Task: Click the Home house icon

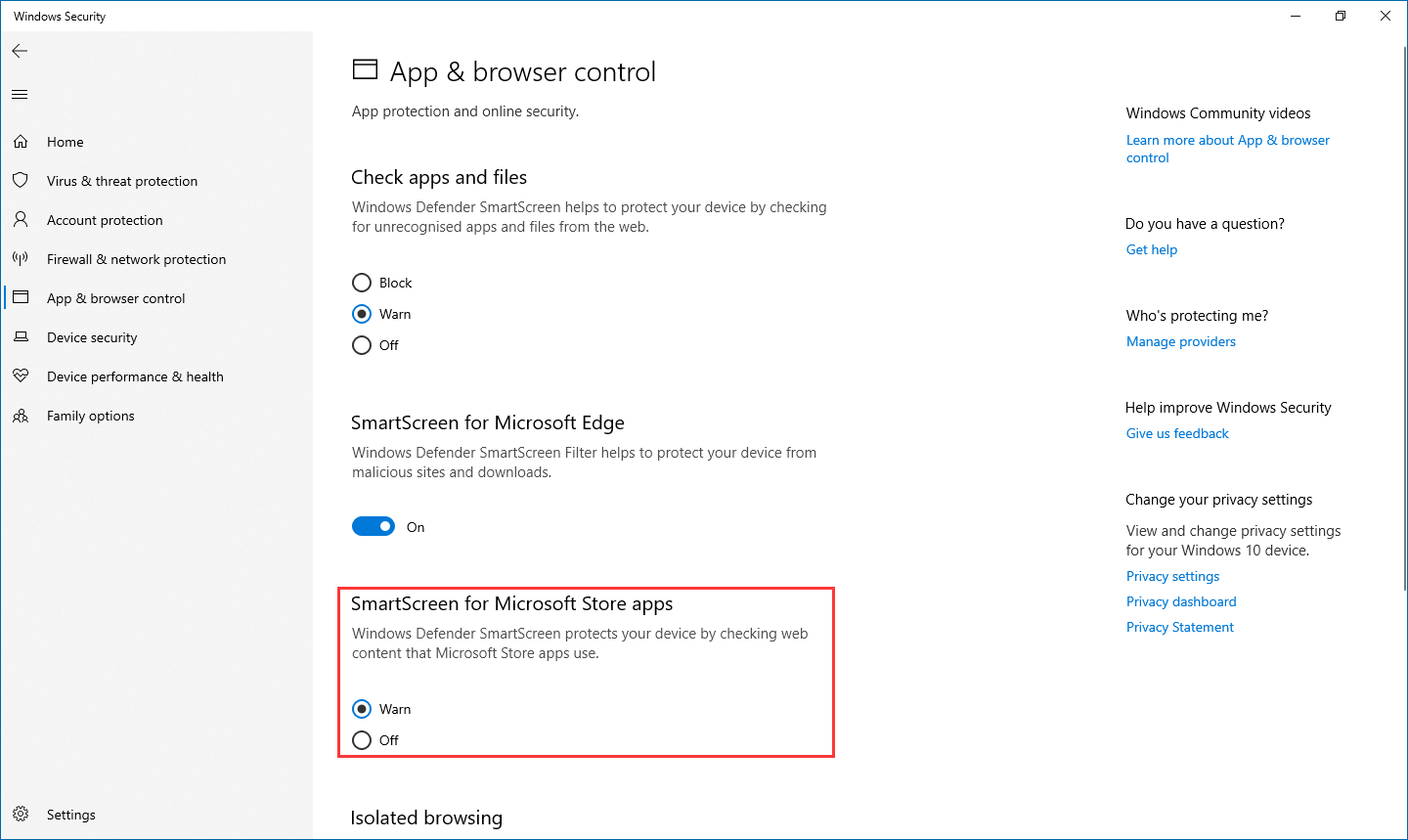Action: [x=21, y=142]
